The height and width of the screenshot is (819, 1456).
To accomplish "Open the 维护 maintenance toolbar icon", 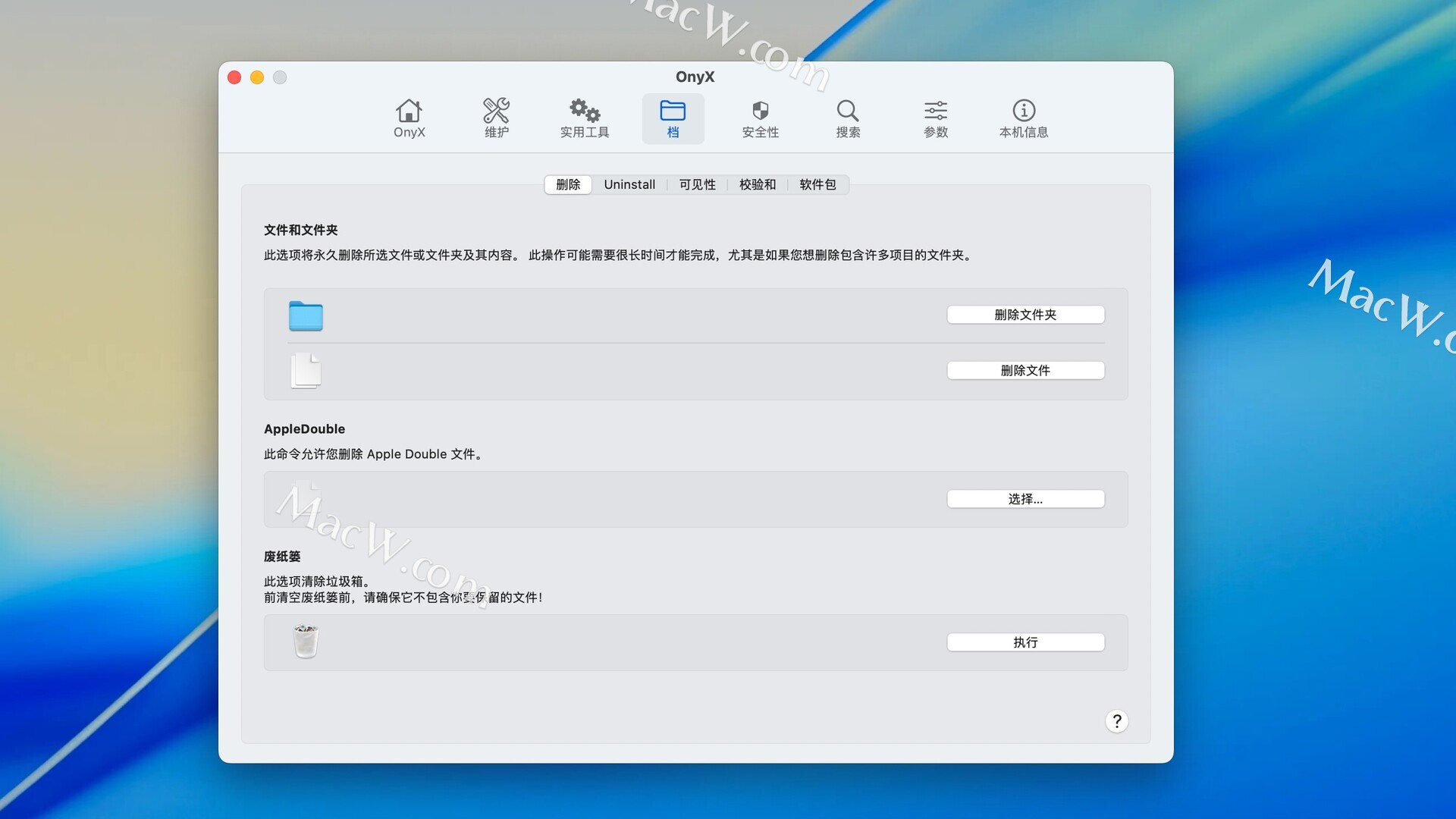I will 496,118.
